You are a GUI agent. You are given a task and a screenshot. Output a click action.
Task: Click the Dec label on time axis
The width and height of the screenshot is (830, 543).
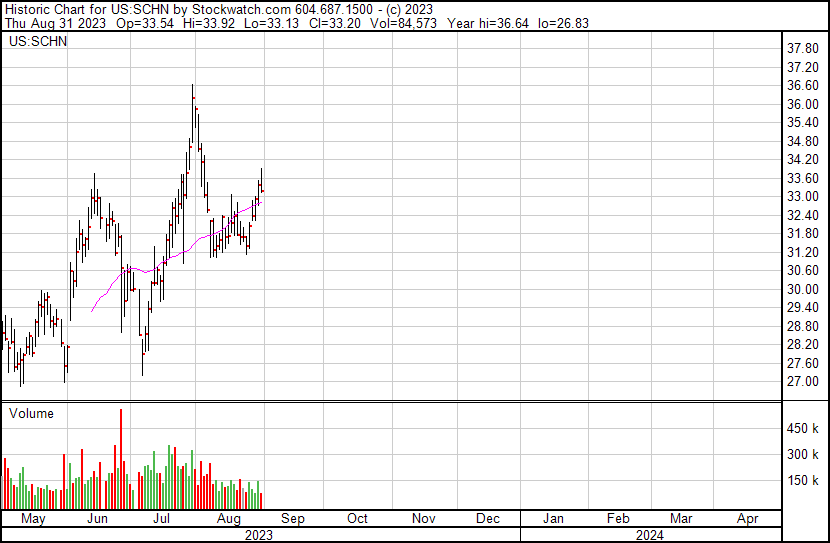tap(488, 519)
